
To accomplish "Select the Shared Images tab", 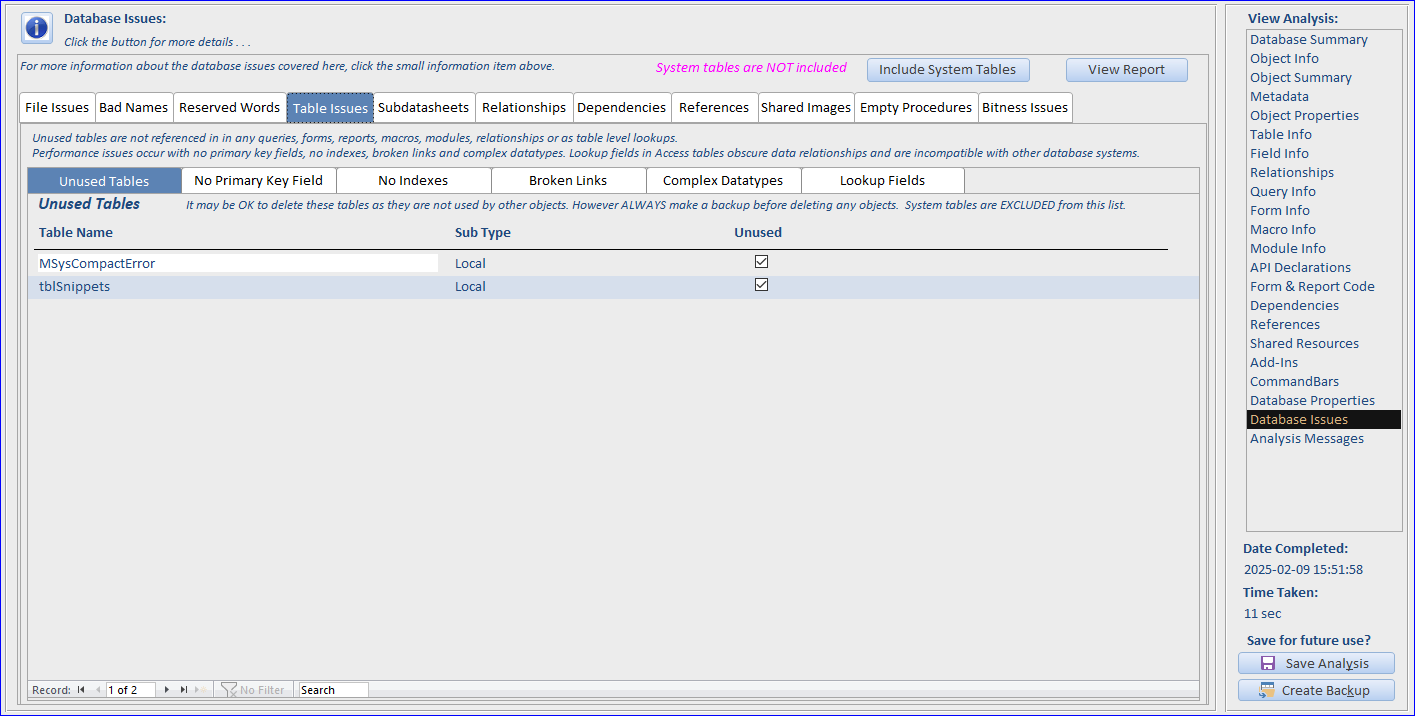I will pyautogui.click(x=806, y=108).
